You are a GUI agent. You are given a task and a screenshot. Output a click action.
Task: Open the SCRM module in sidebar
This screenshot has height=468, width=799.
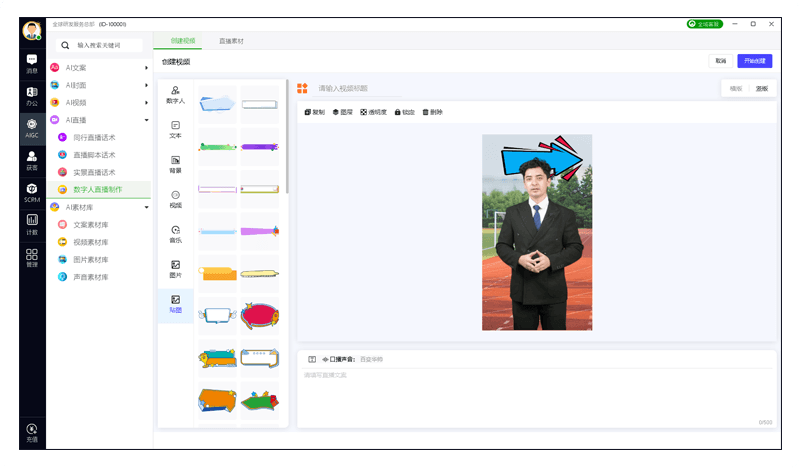point(32,192)
